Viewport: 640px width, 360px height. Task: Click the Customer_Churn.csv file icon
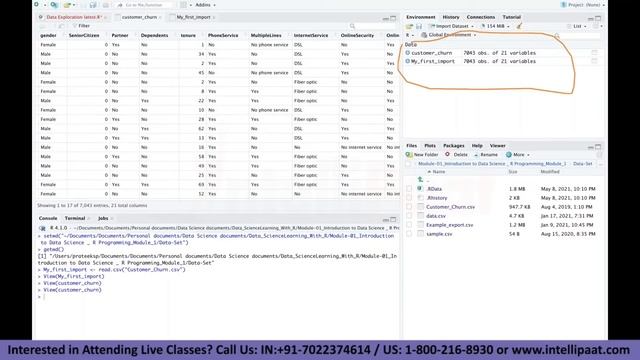[420, 207]
